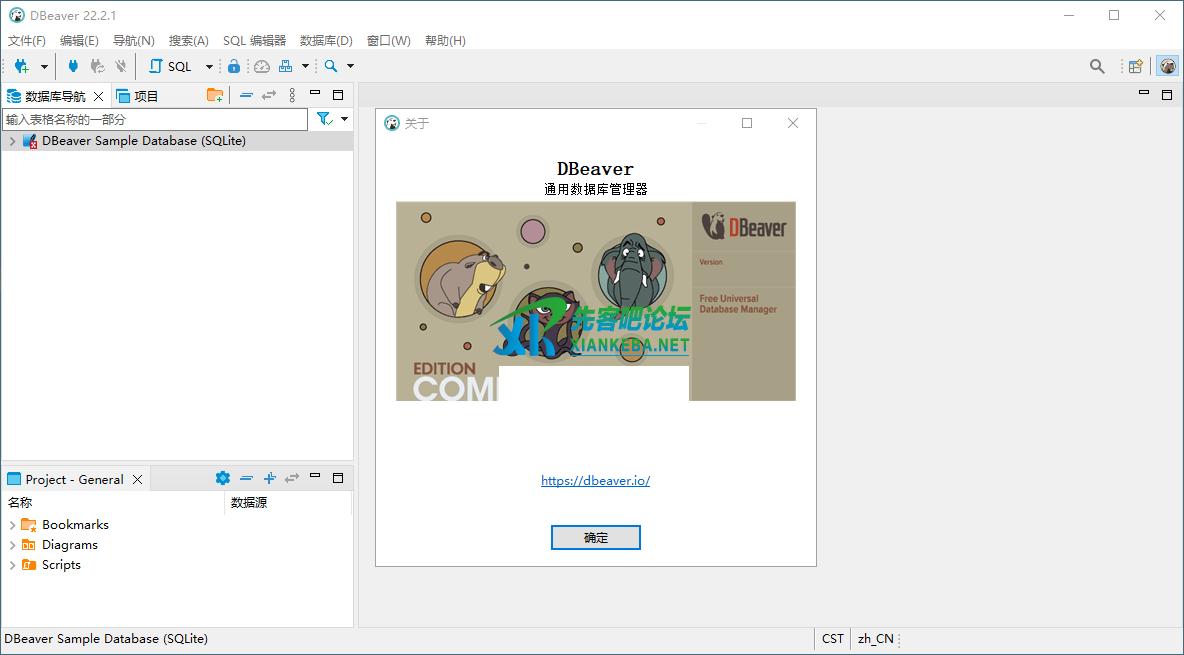Switch to the 项目 tab
The width and height of the screenshot is (1184, 655).
pos(138,96)
